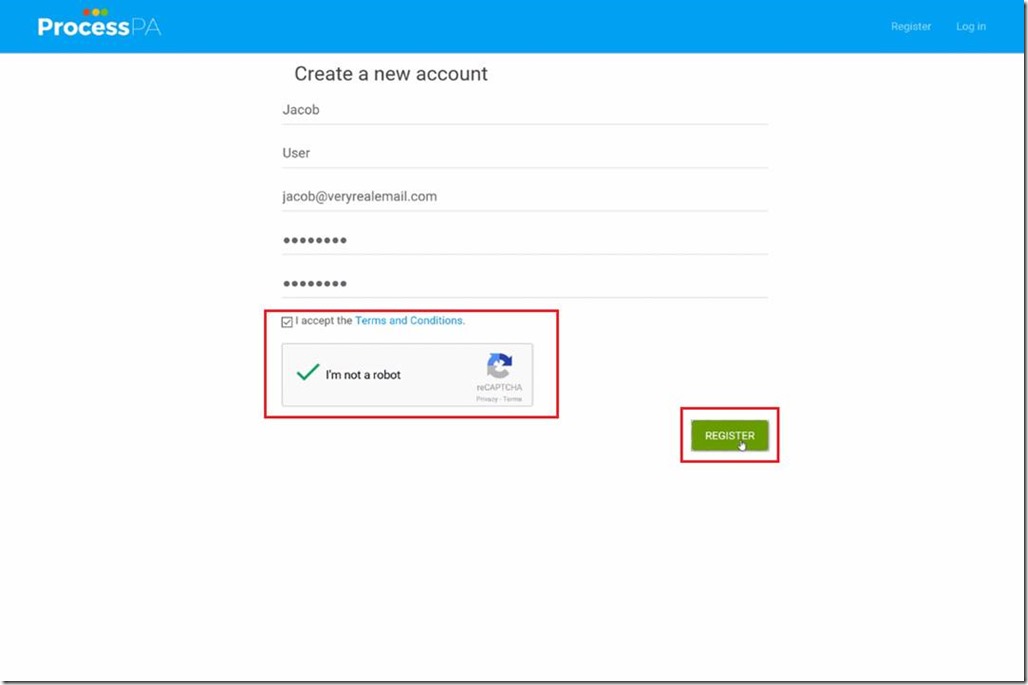Image resolution: width=1028 pixels, height=685 pixels.
Task: Click the "I accept the" label text
Action: (324, 321)
